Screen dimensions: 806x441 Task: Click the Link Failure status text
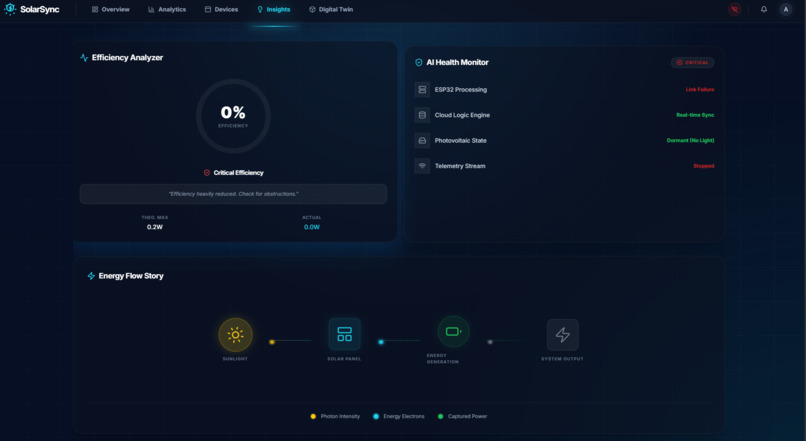pyautogui.click(x=700, y=89)
